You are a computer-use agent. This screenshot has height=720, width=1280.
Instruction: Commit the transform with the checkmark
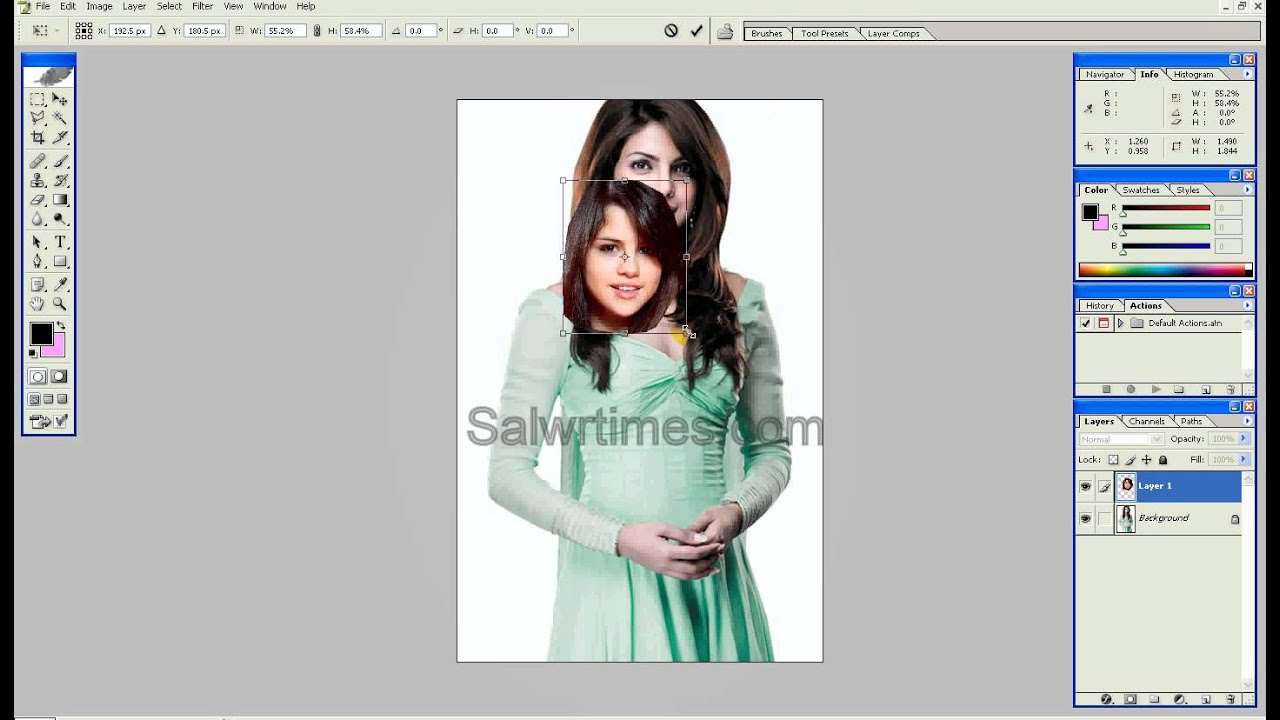coord(697,31)
